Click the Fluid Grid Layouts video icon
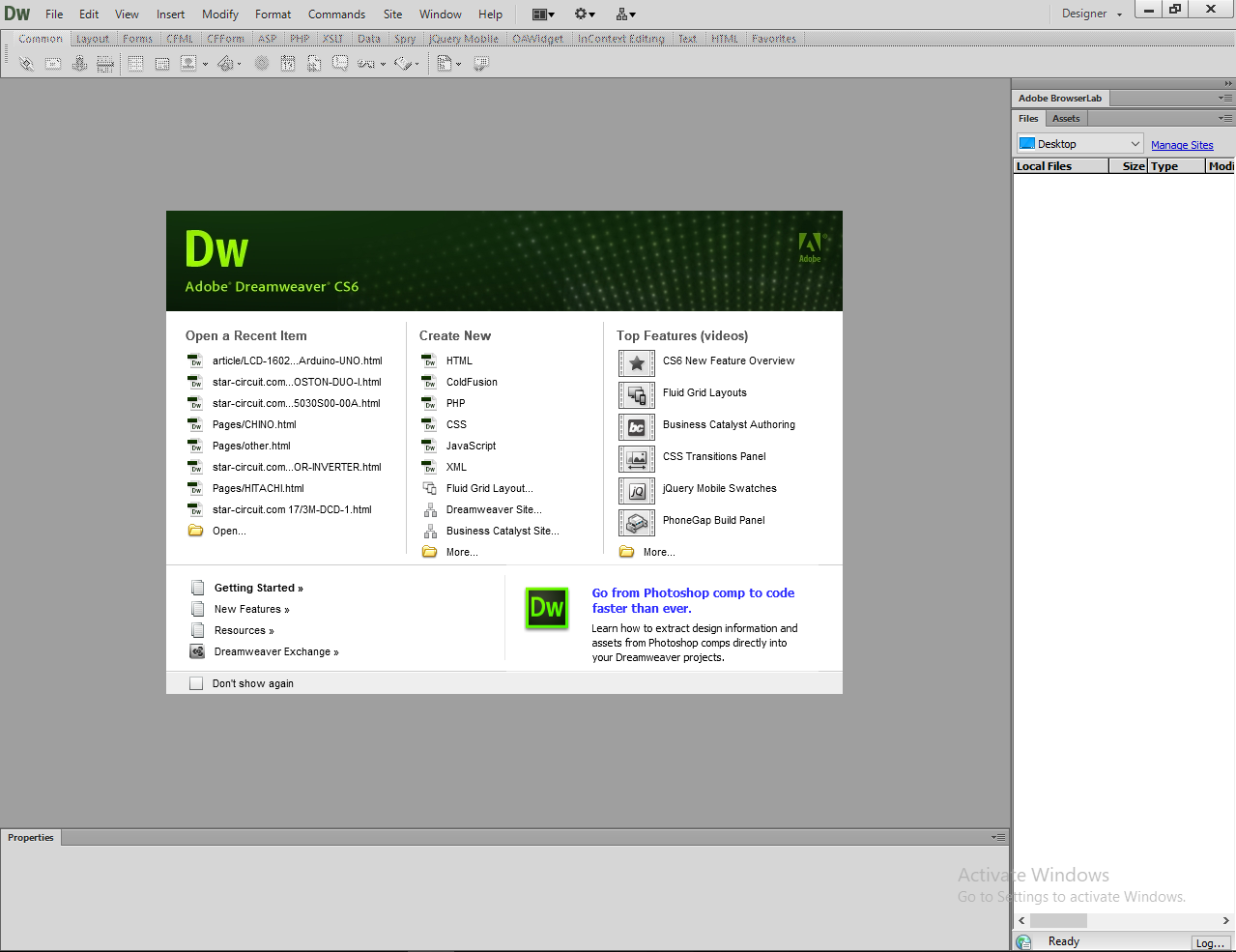Viewport: 1236px width, 952px height. (x=637, y=395)
